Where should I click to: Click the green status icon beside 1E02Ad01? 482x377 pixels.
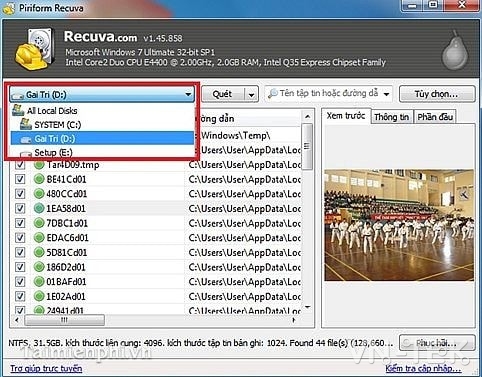pos(39,296)
